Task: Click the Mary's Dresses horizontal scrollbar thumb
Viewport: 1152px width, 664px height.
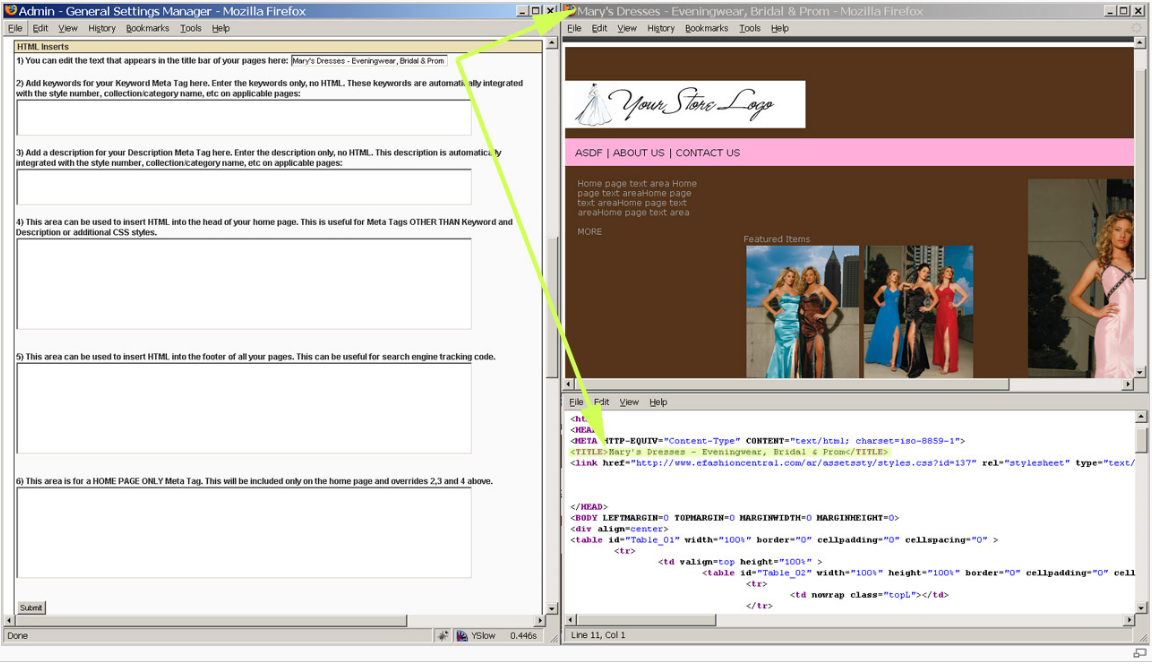Action: pos(792,384)
